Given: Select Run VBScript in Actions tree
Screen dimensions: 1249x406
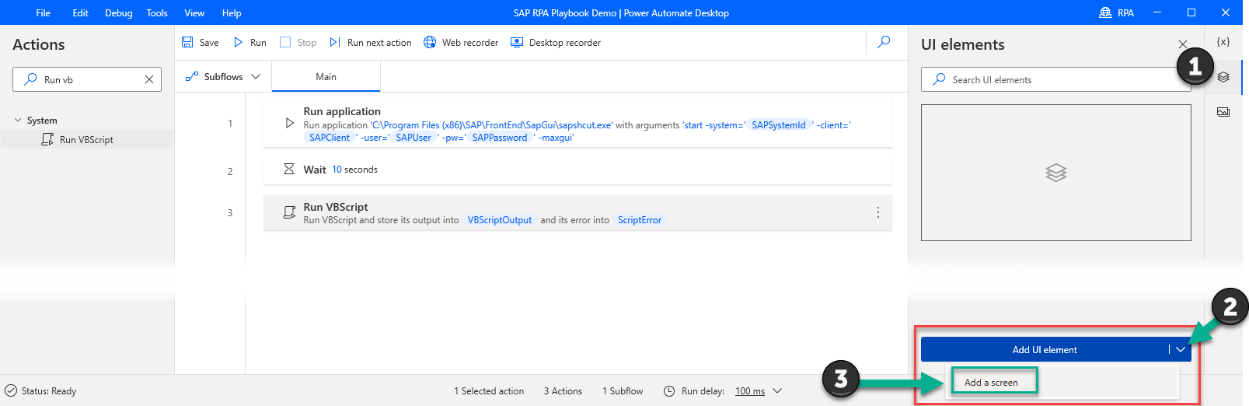Looking at the screenshot, I should [86, 140].
